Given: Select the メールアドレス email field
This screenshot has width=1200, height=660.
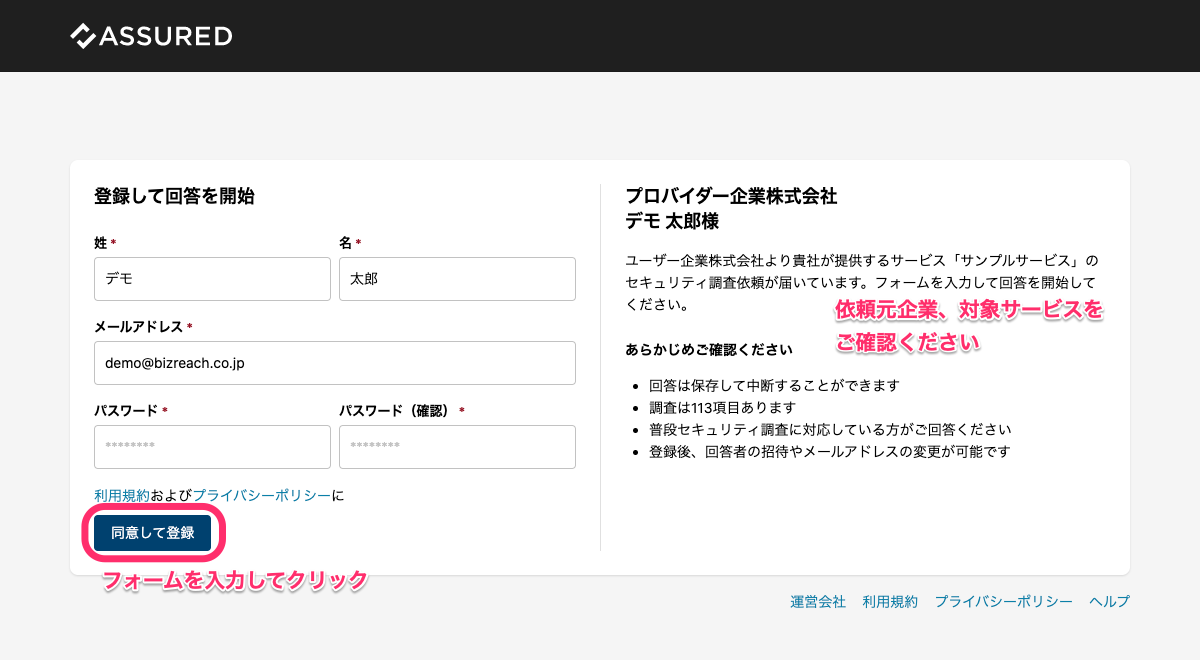Looking at the screenshot, I should coord(335,363).
